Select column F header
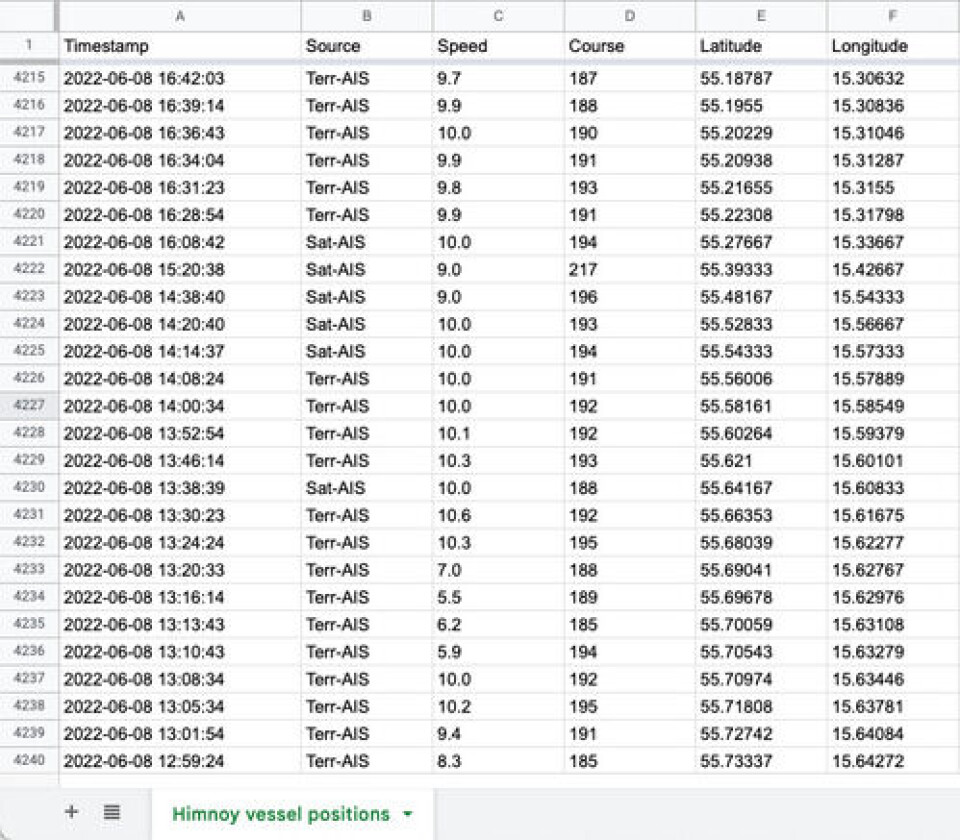This screenshot has height=840, width=960. 892,16
